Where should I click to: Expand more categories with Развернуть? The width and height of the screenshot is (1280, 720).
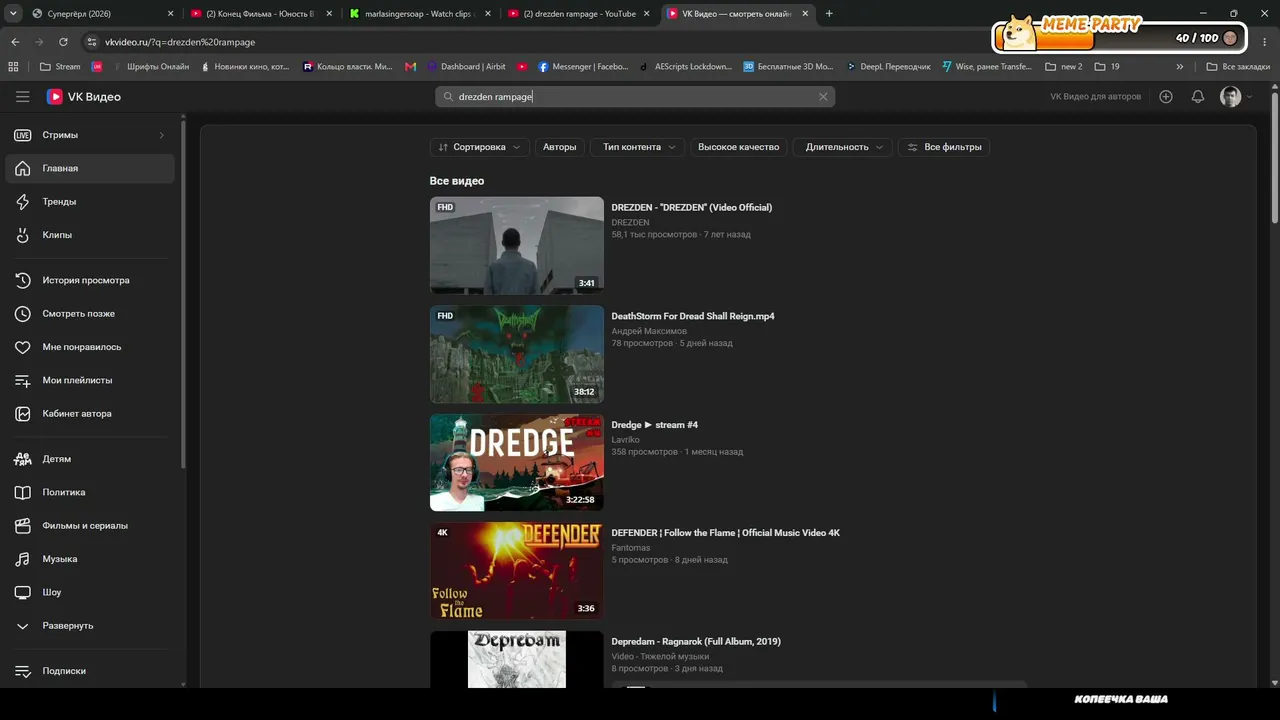(90, 625)
